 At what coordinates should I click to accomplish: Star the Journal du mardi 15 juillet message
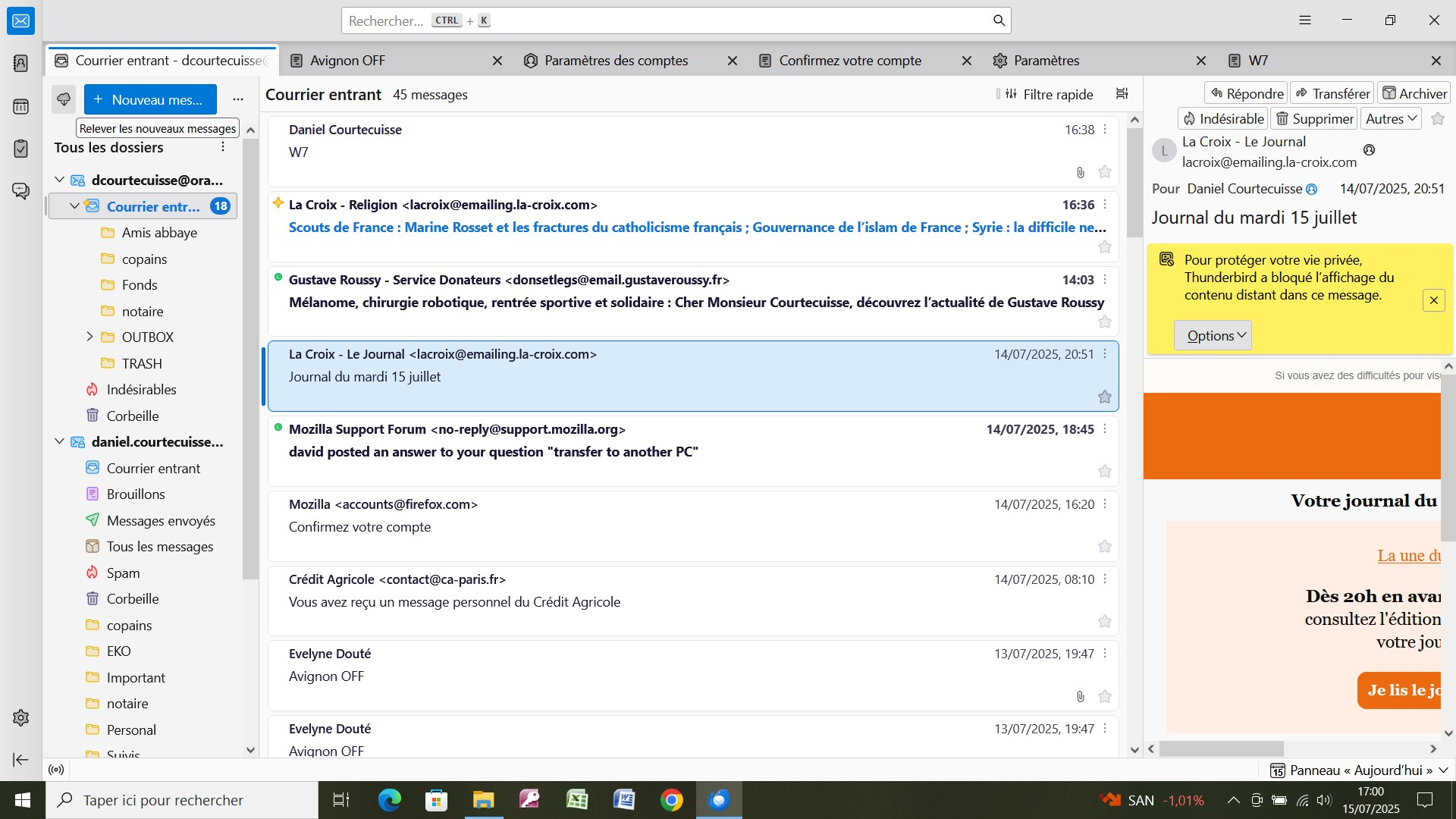tap(1105, 397)
